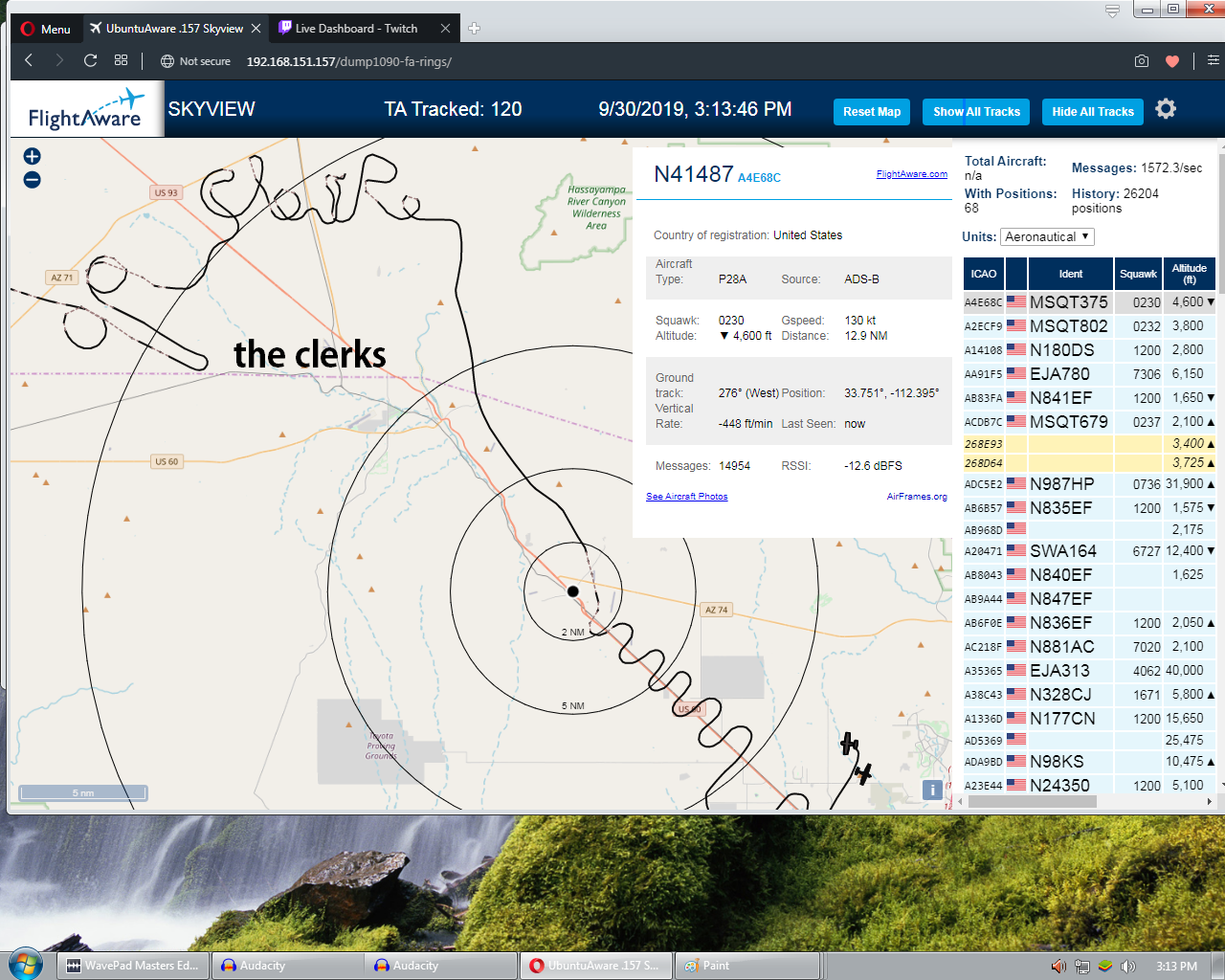Close the Live Dashboard Twitch tab
This screenshot has width=1225, height=980.
(445, 29)
